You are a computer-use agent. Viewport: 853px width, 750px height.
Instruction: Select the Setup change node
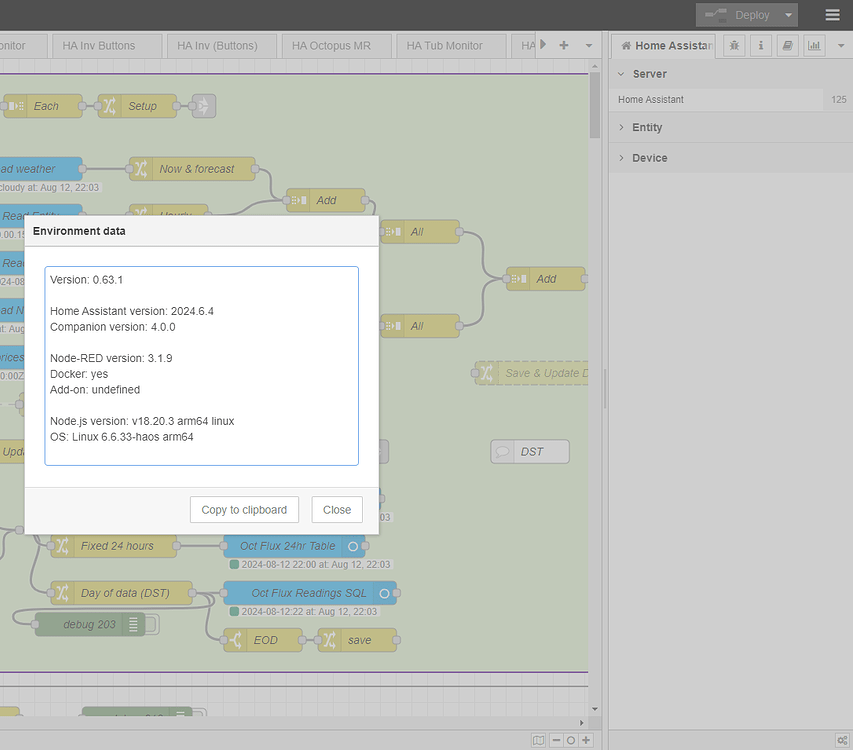tap(137, 106)
